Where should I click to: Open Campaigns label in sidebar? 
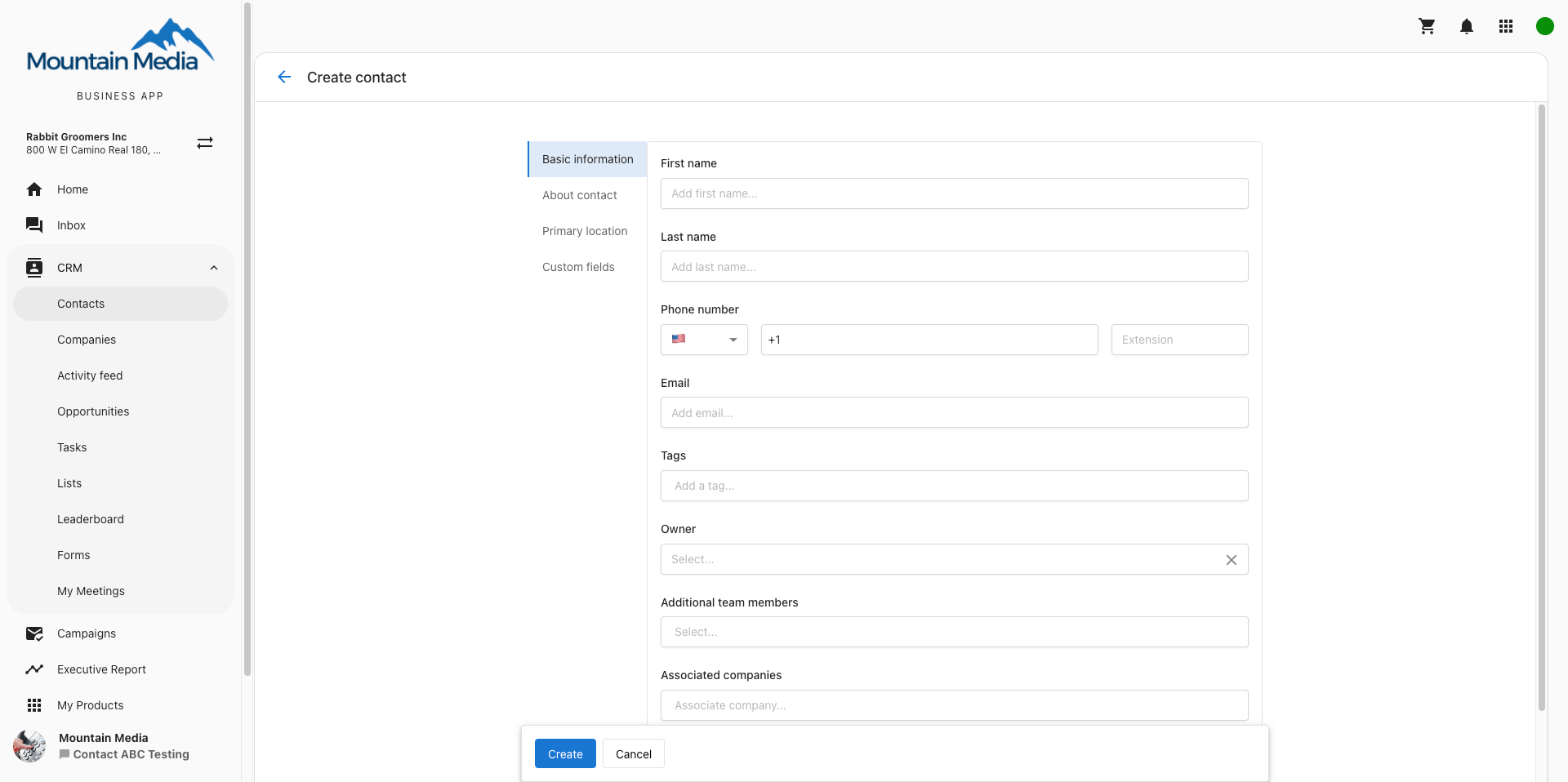[87, 633]
